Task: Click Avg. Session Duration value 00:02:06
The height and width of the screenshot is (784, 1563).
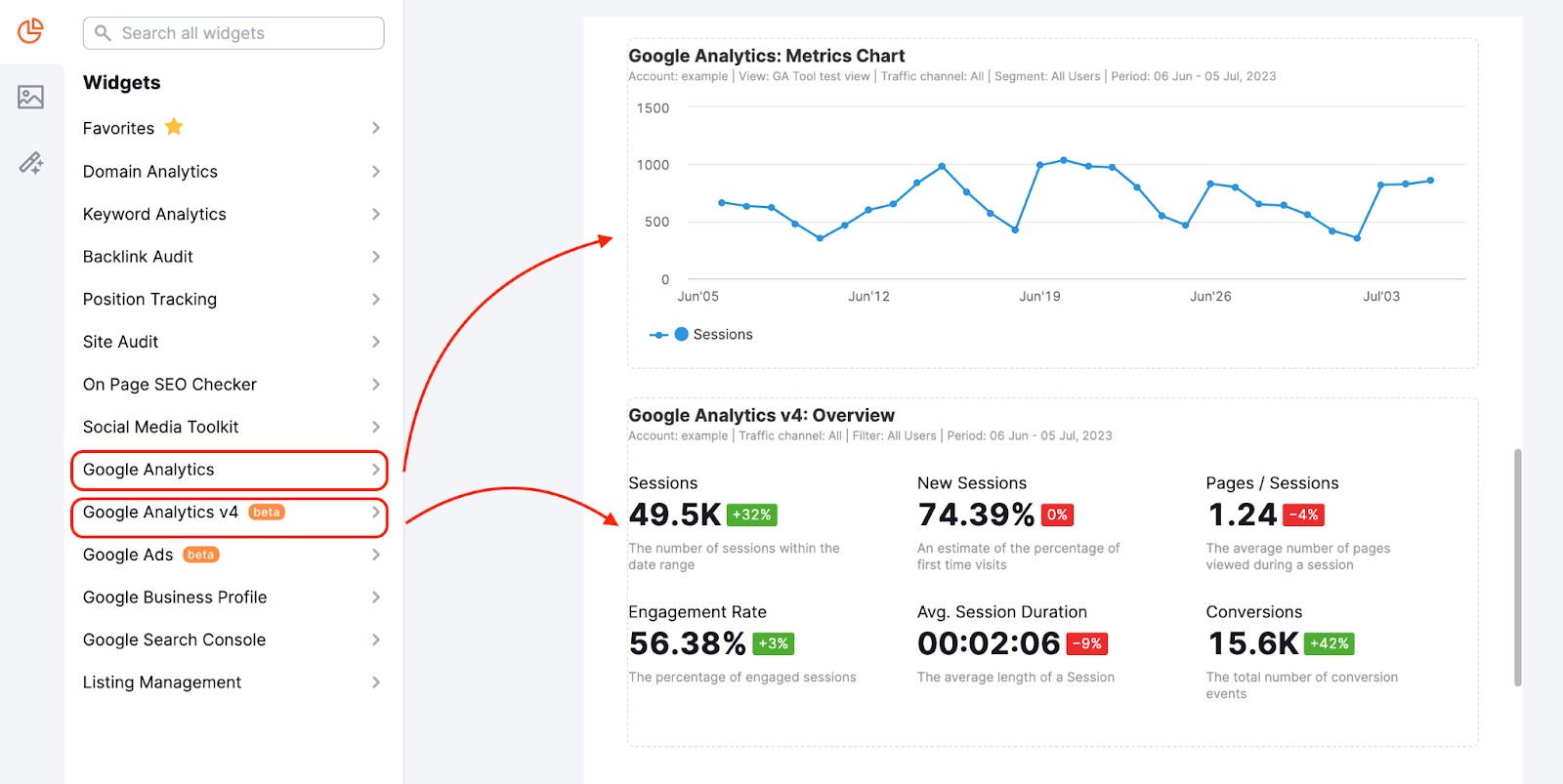Action: pyautogui.click(x=989, y=643)
